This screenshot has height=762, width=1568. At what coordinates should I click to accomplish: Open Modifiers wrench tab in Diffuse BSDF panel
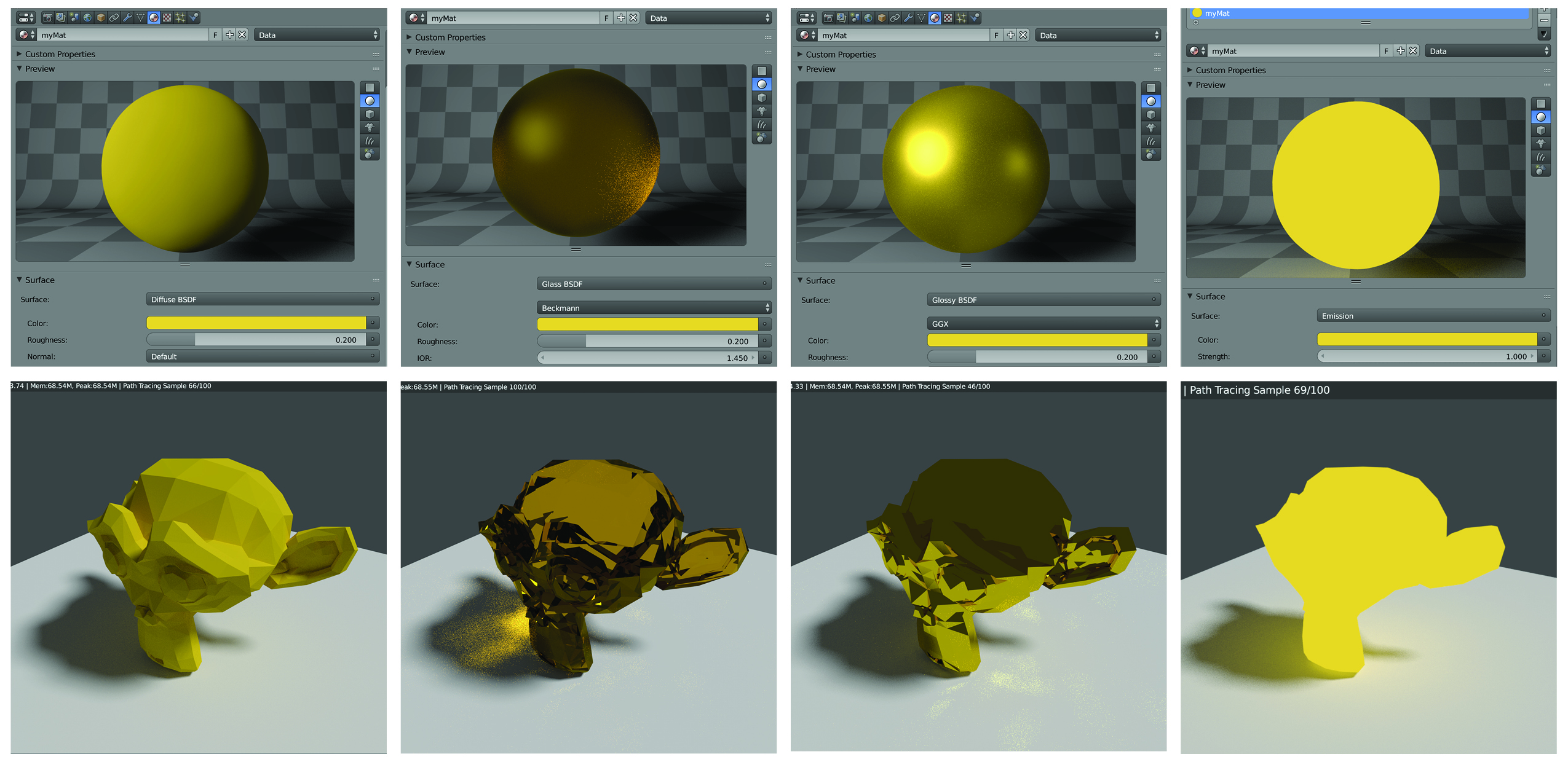127,18
